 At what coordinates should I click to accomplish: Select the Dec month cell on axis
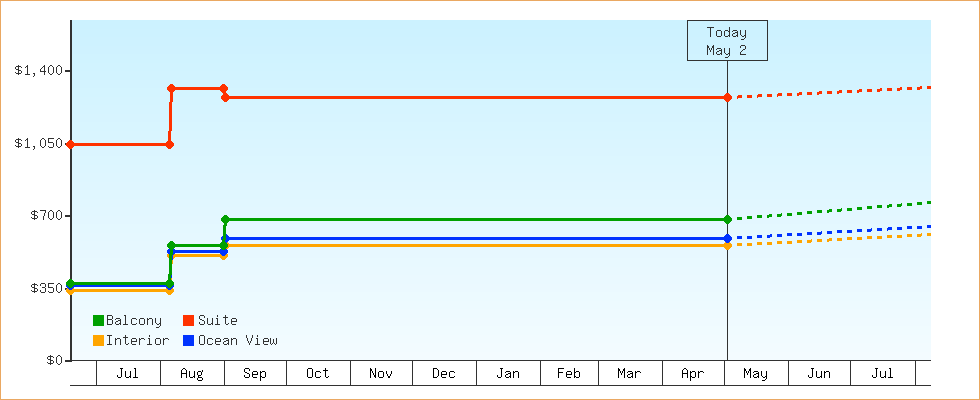click(444, 373)
